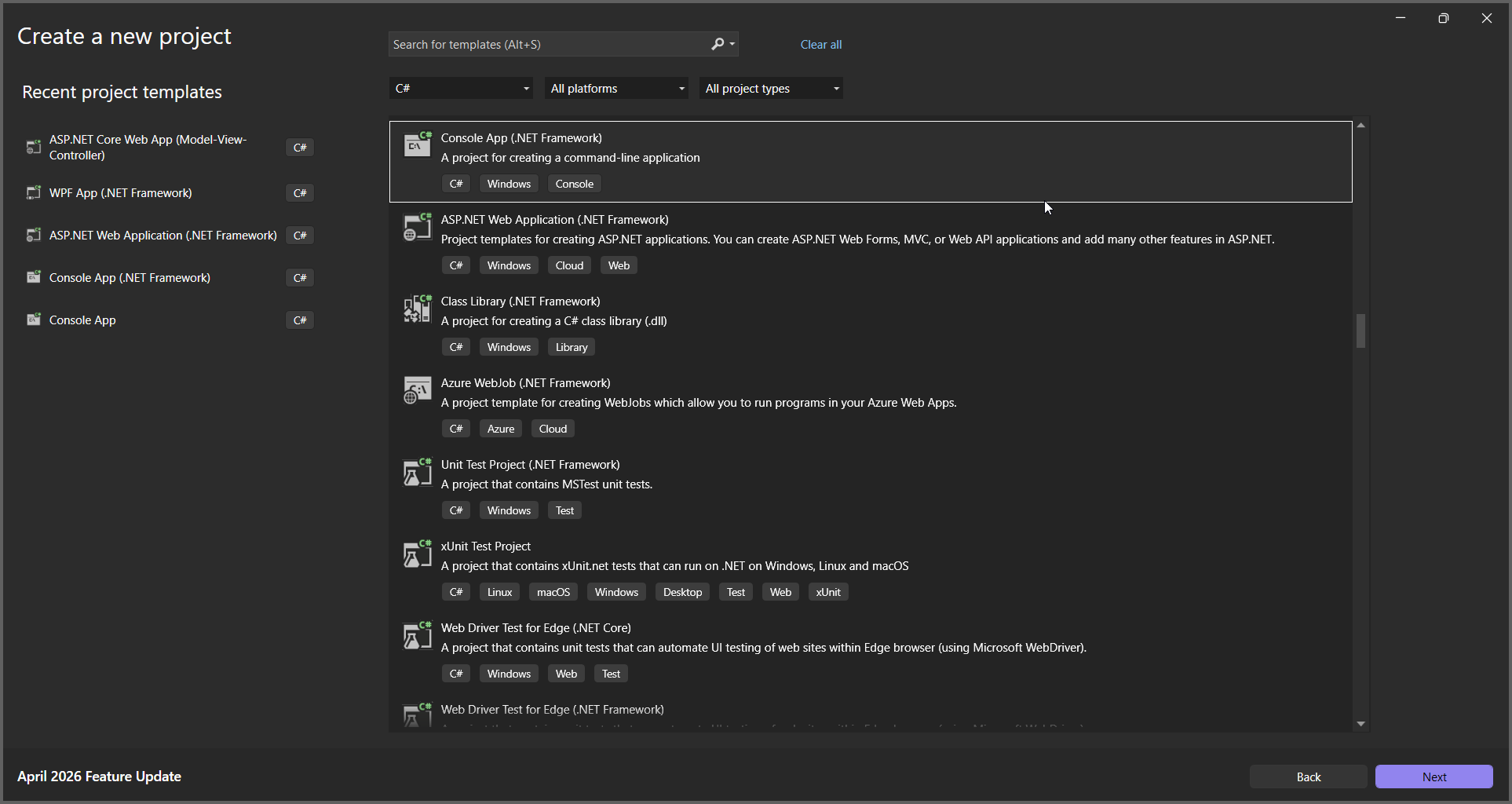The width and height of the screenshot is (1512, 804).
Task: Click the recent WPF App icon
Action: (x=33, y=192)
